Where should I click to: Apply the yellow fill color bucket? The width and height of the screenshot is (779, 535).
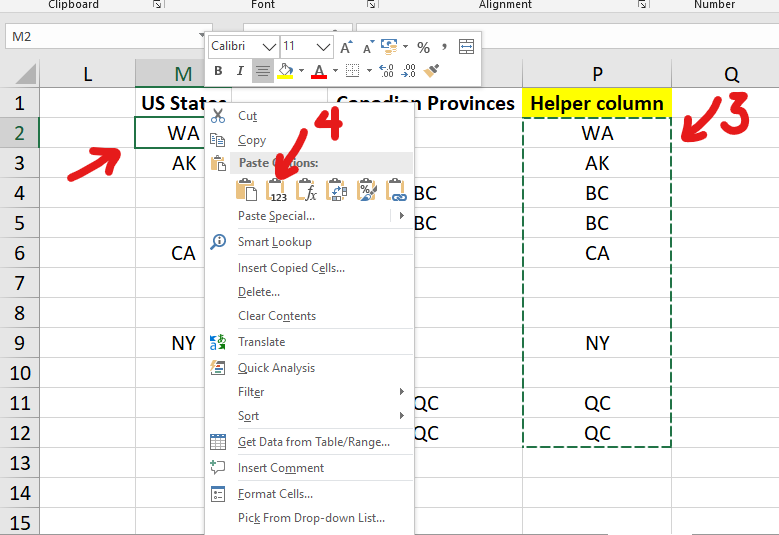point(285,71)
